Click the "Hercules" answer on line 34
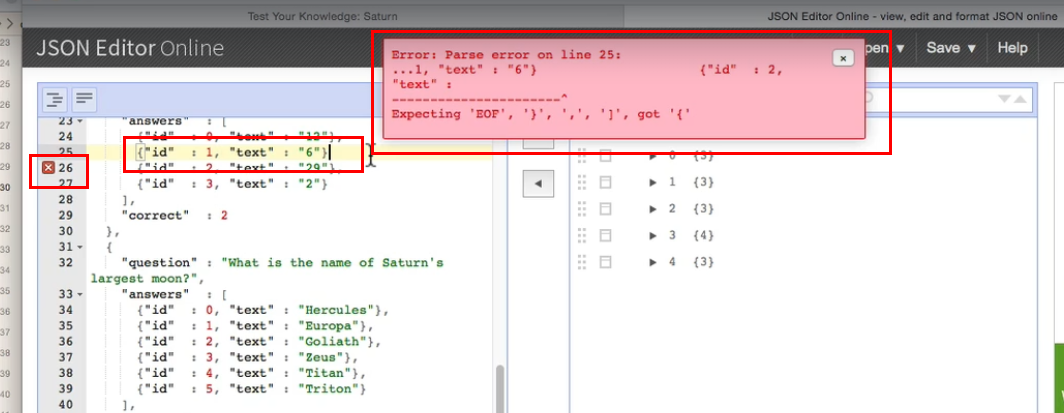The height and width of the screenshot is (413, 1064). coord(337,311)
